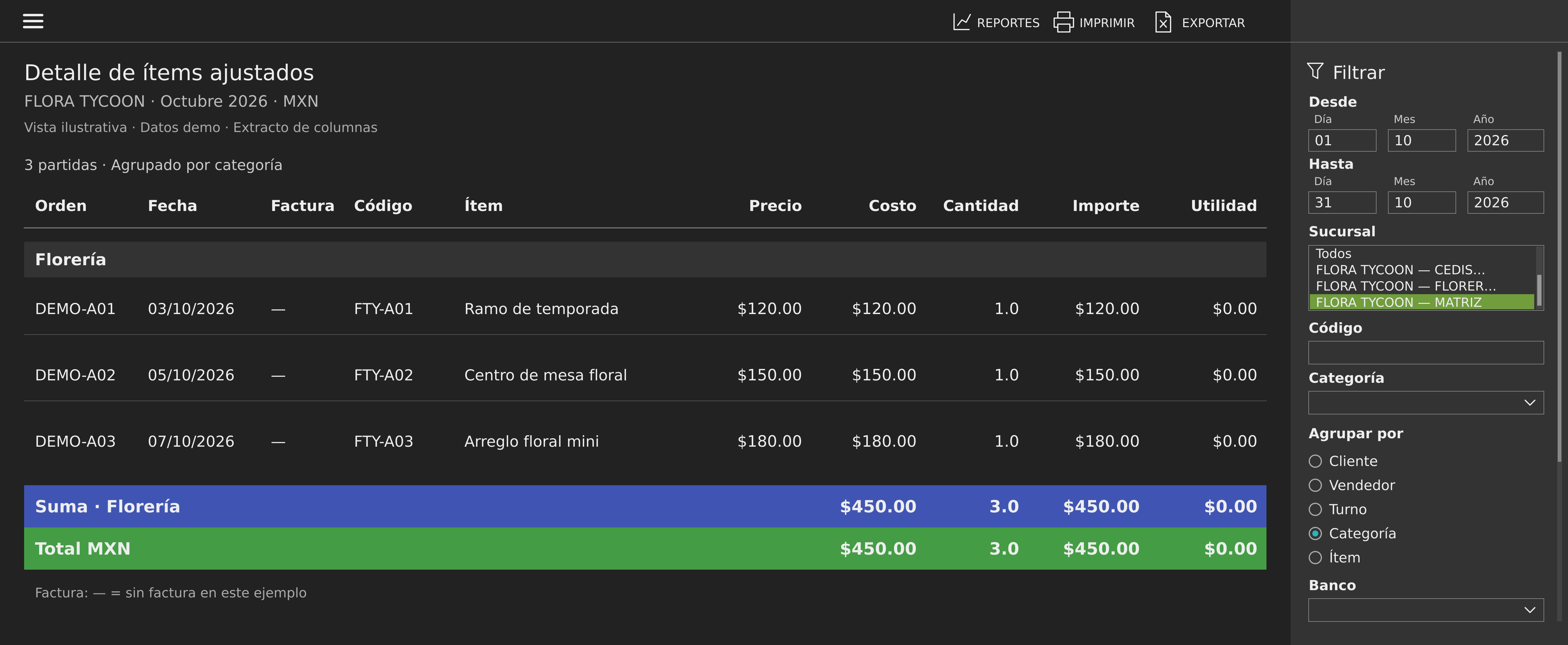Select Turno grouping option

[x=1315, y=509]
